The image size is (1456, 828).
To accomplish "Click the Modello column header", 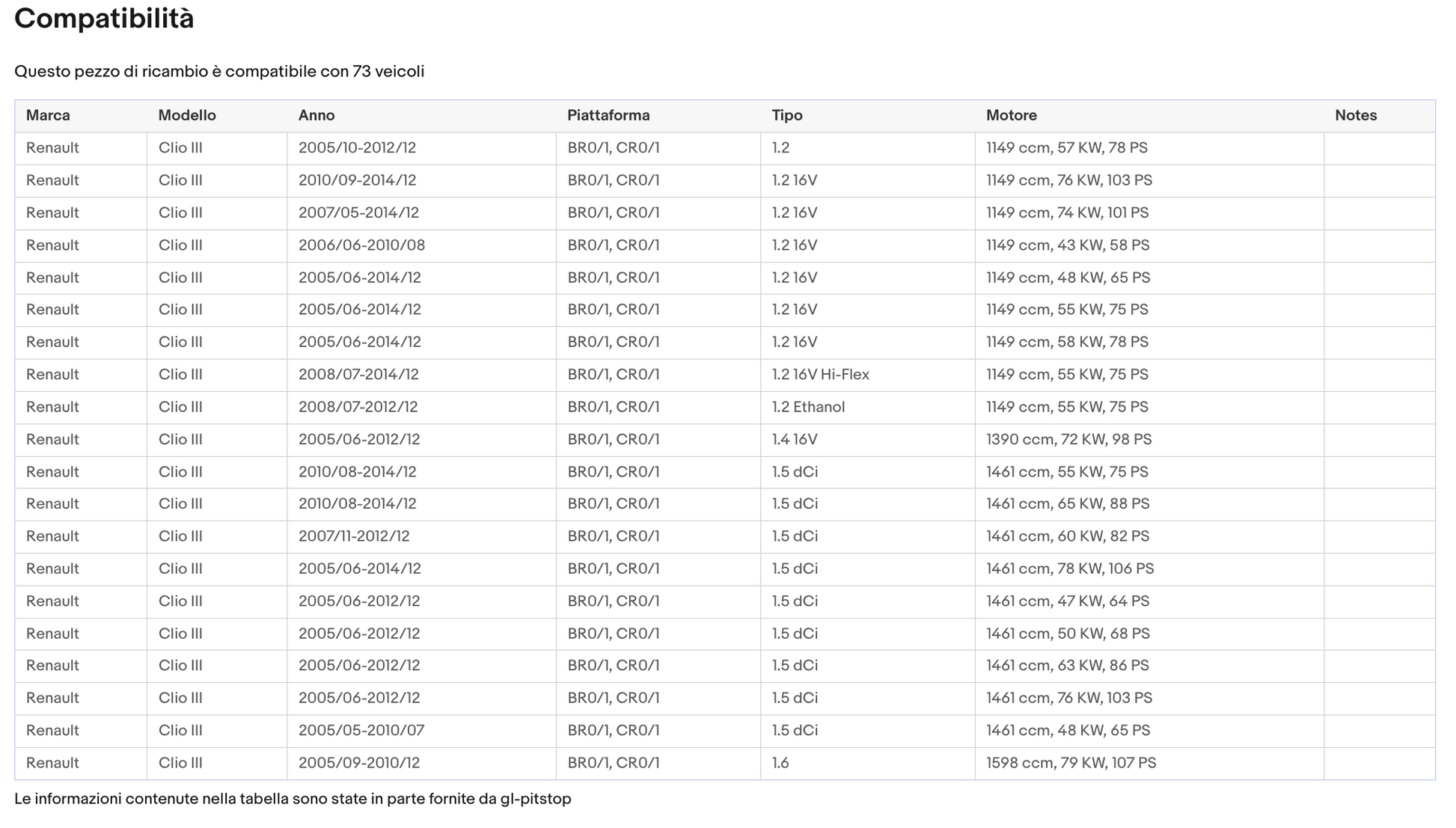I will [x=187, y=115].
